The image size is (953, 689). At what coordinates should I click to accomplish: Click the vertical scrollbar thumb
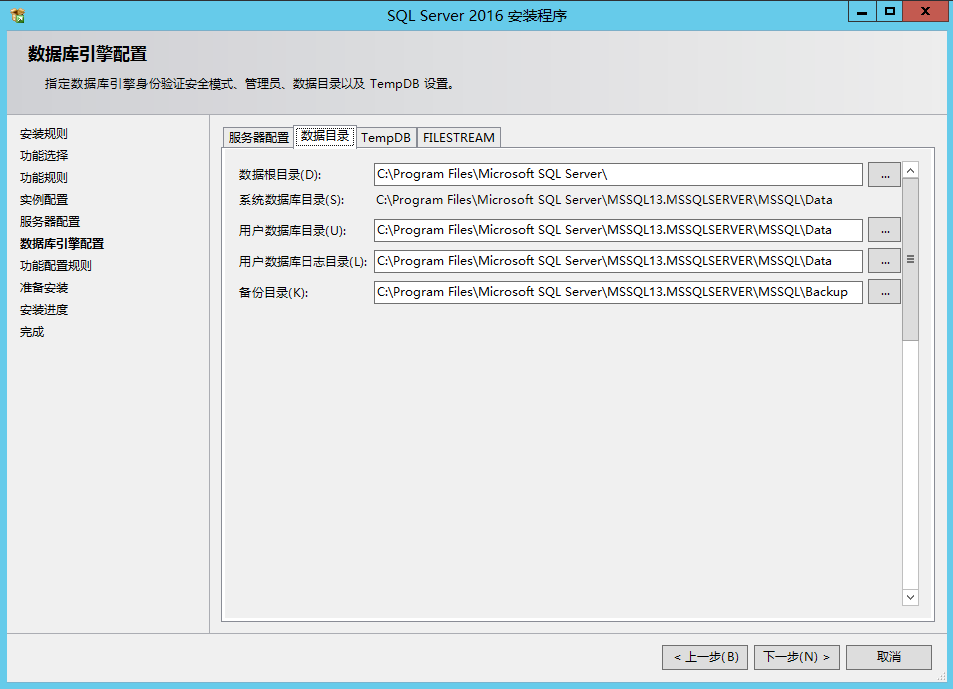pyautogui.click(x=910, y=259)
